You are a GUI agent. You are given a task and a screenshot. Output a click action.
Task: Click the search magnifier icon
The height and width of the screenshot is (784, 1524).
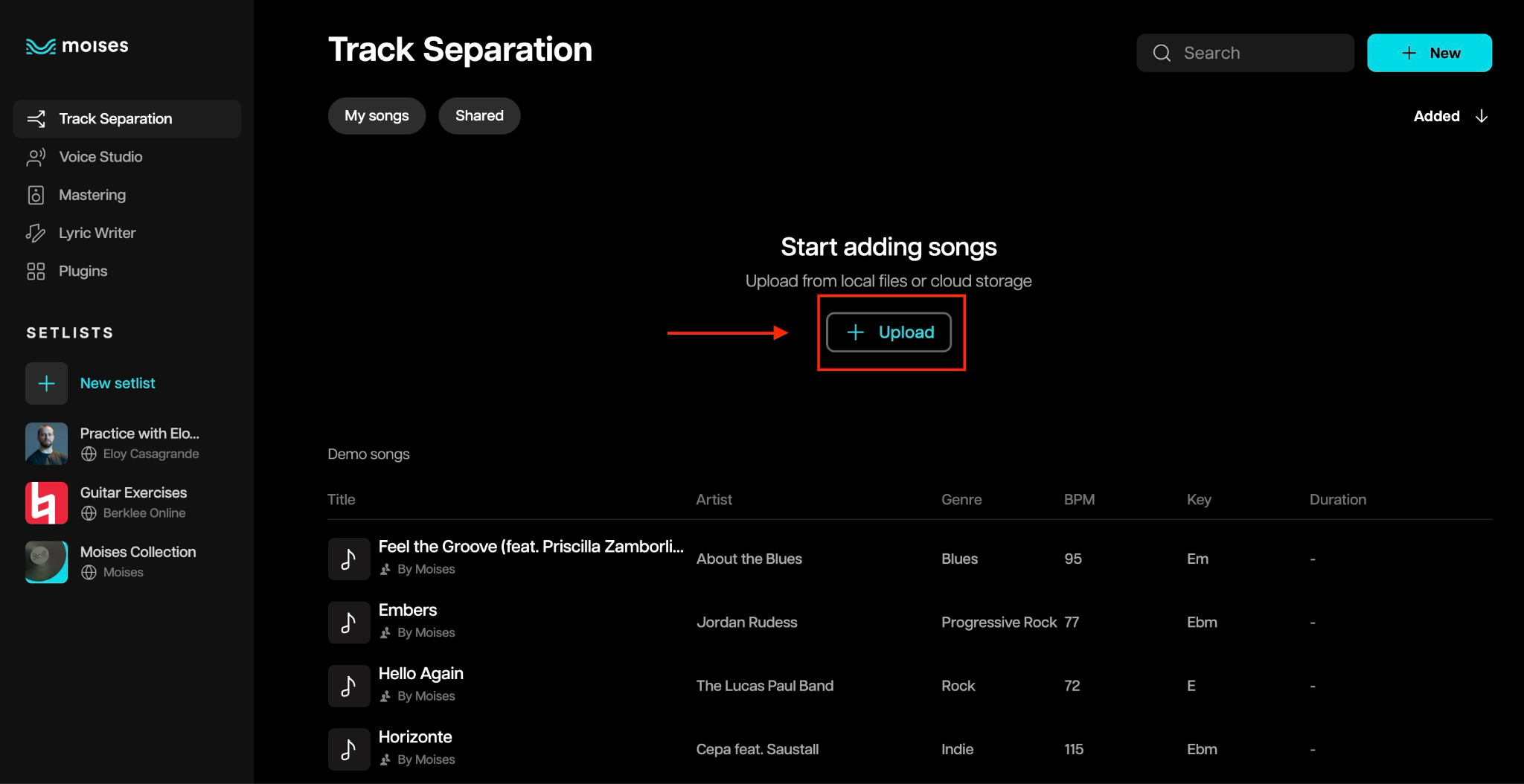click(x=1162, y=53)
